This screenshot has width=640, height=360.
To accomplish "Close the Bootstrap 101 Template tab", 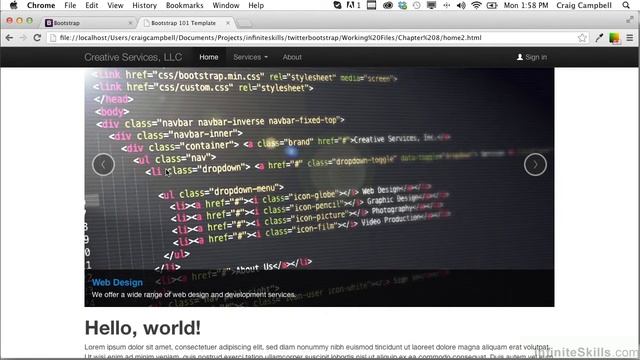I will pos(228,23).
